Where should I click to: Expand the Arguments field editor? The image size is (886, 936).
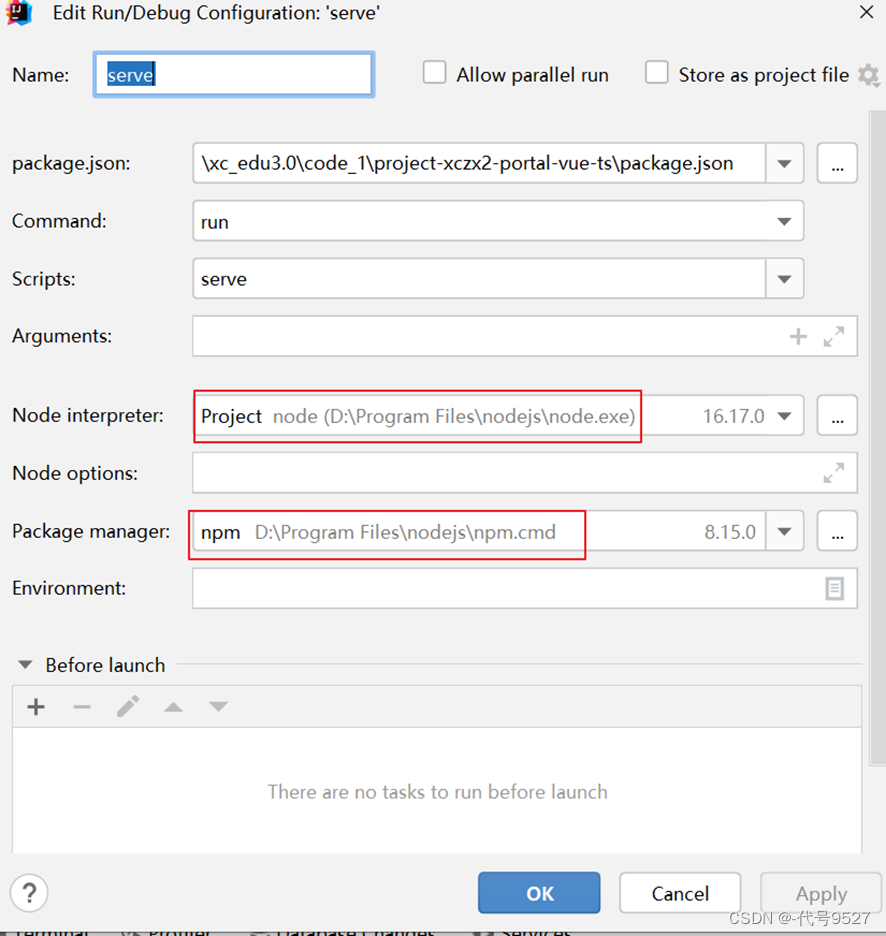click(834, 337)
